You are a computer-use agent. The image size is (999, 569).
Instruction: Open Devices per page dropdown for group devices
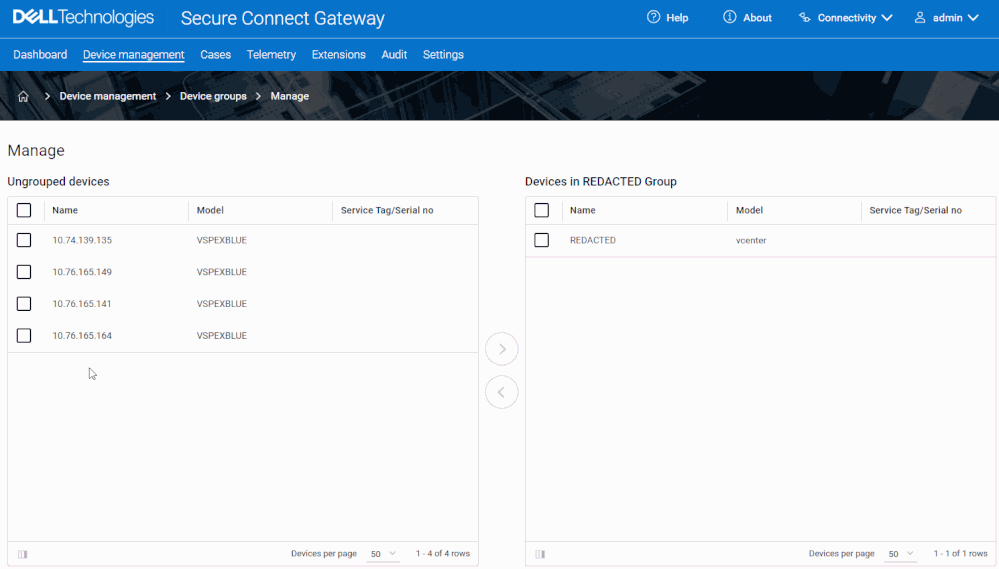pos(901,554)
